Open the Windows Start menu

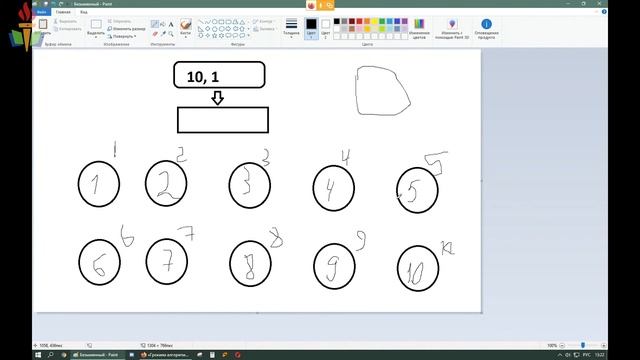coord(38,355)
